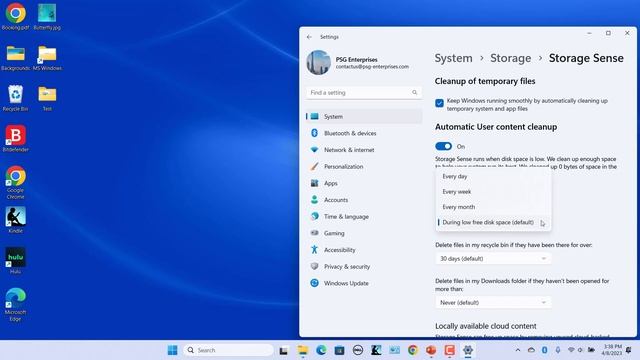Open Chrome from the taskbar
This screenshot has width=640, height=360.
[x=413, y=350]
